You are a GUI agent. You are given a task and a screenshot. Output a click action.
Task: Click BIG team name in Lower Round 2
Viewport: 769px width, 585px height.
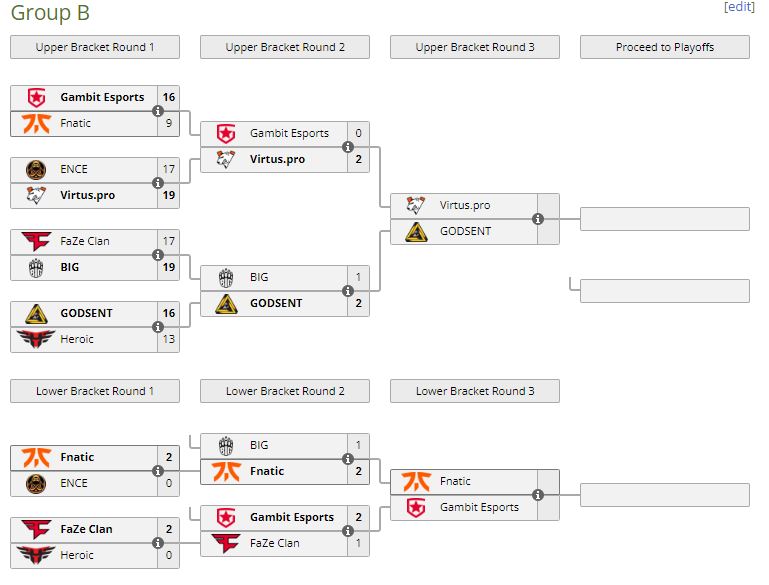[259, 446]
